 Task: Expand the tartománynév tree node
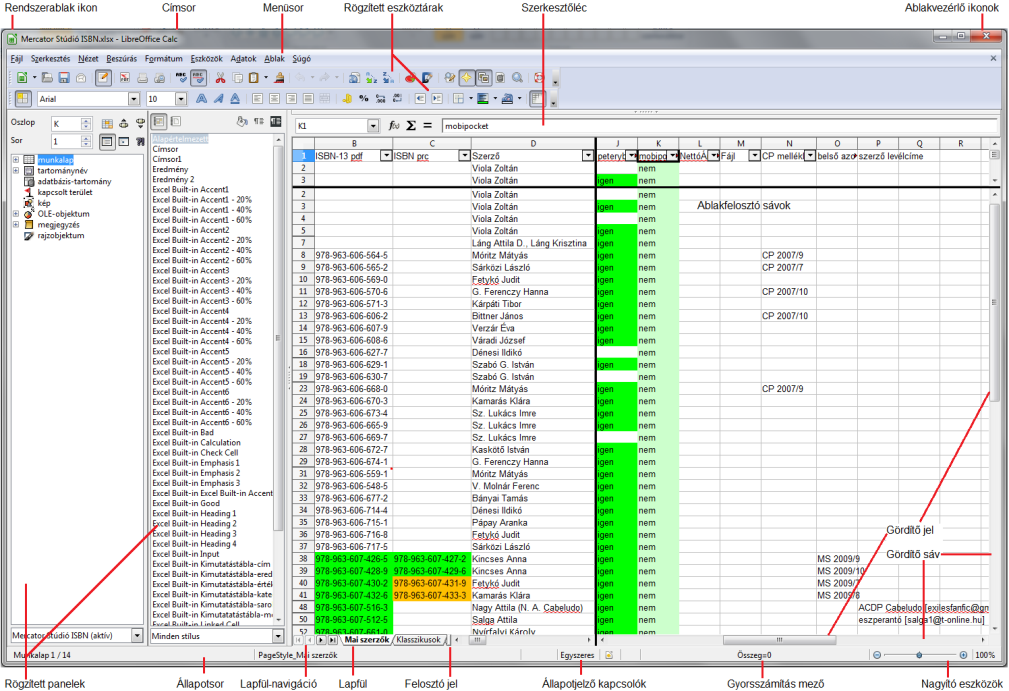coord(15,170)
